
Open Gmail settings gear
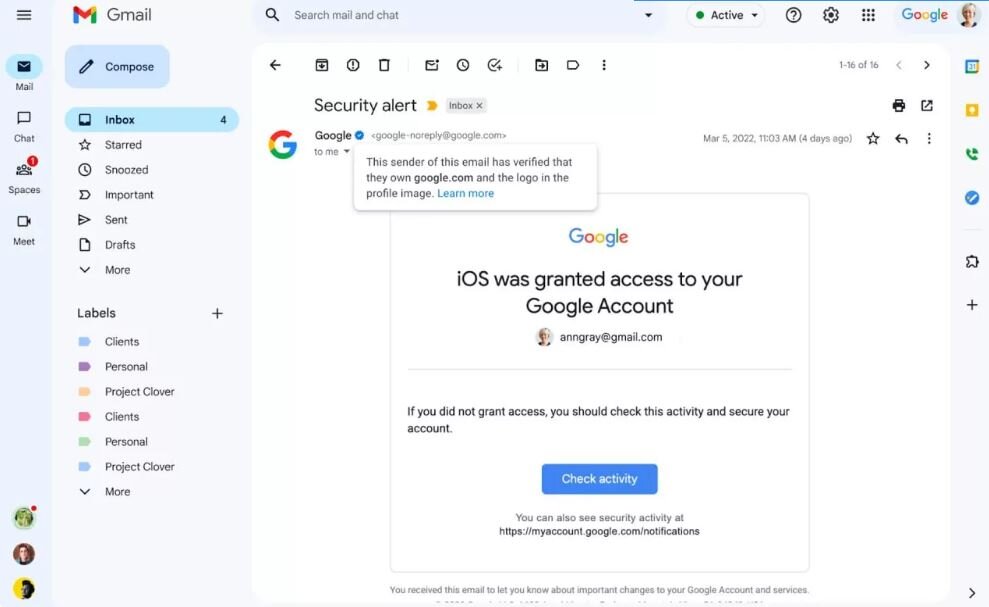(x=831, y=15)
